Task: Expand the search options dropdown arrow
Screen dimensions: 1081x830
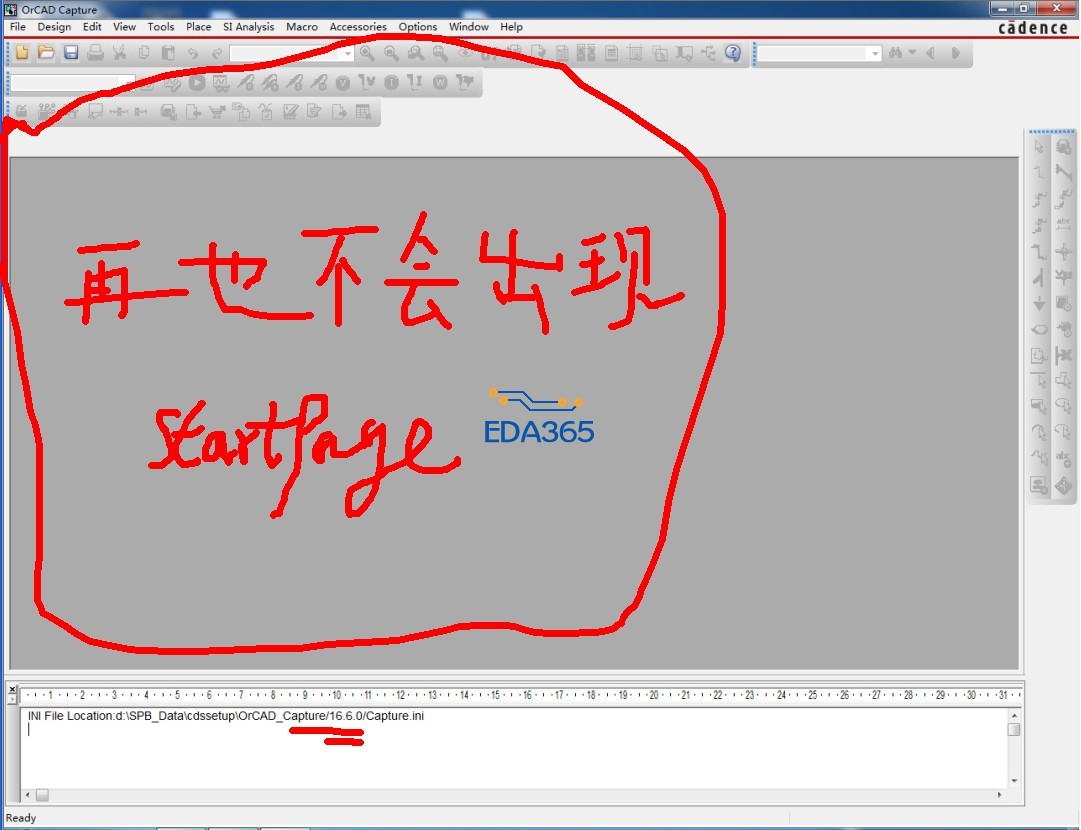Action: [x=912, y=53]
